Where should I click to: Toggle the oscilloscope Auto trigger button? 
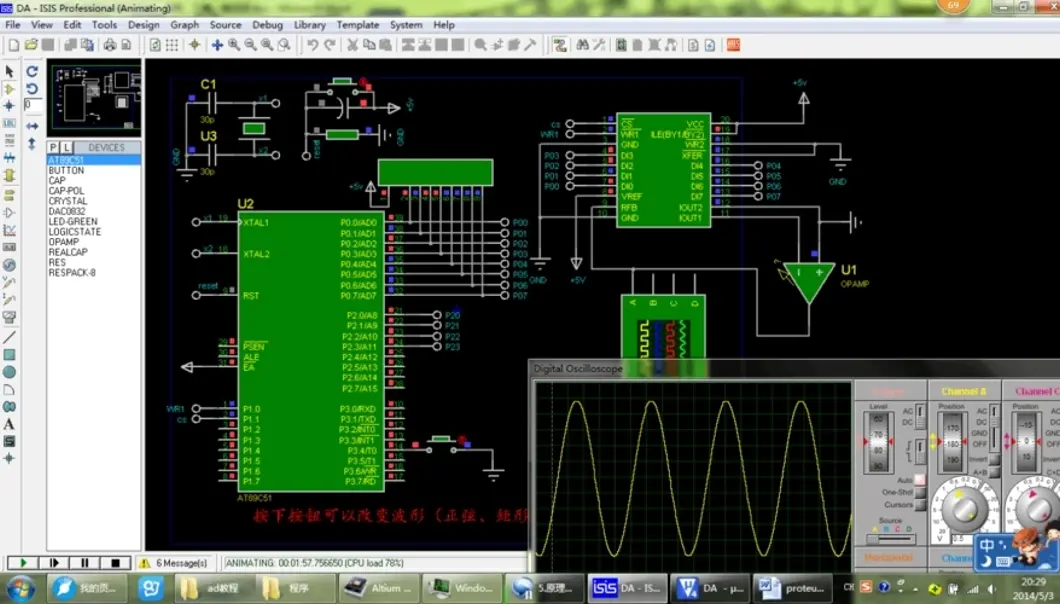(x=920, y=480)
